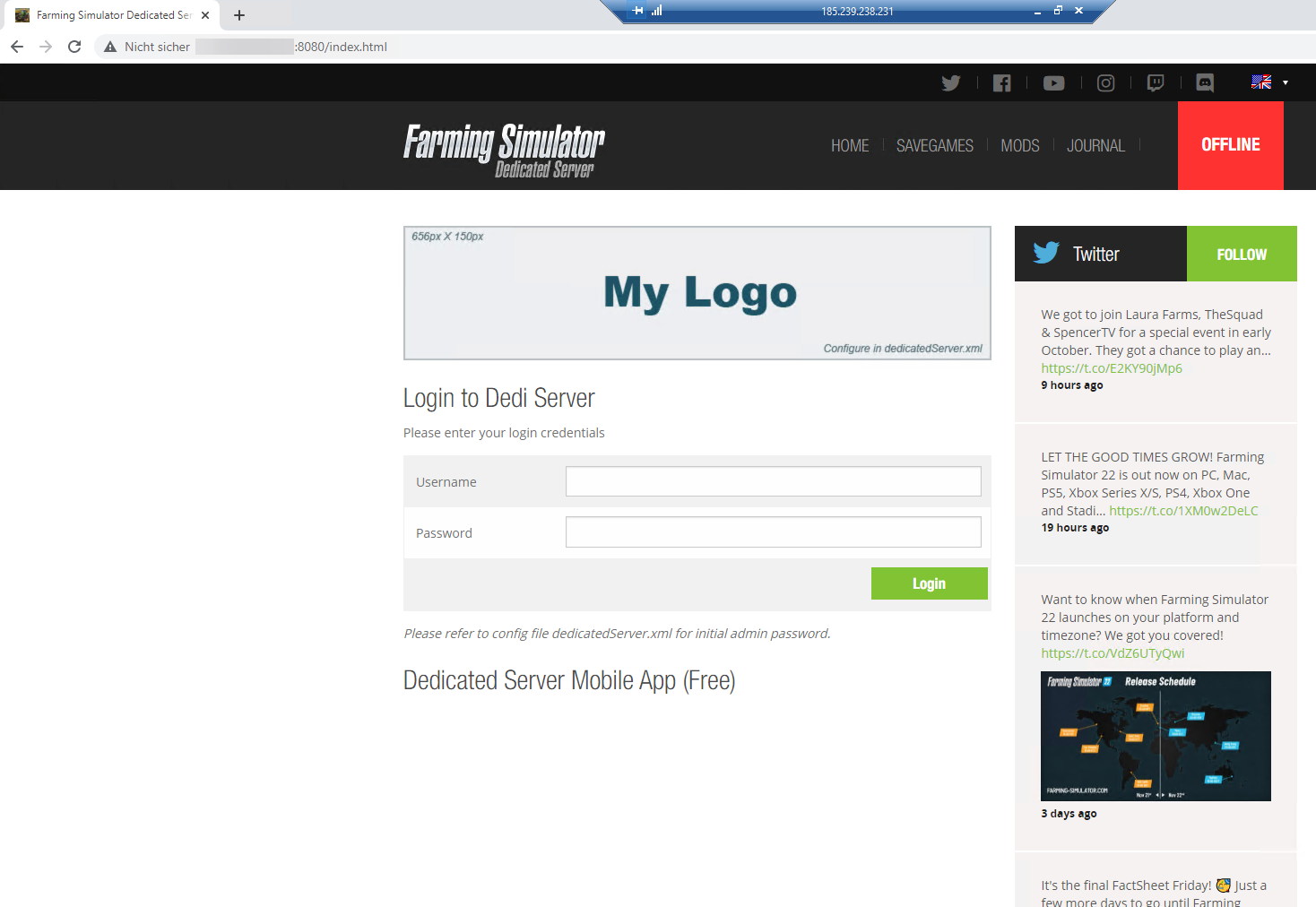Click the Farming Simulator Dedicated Server logo
The image size is (1316, 907).
(x=504, y=150)
